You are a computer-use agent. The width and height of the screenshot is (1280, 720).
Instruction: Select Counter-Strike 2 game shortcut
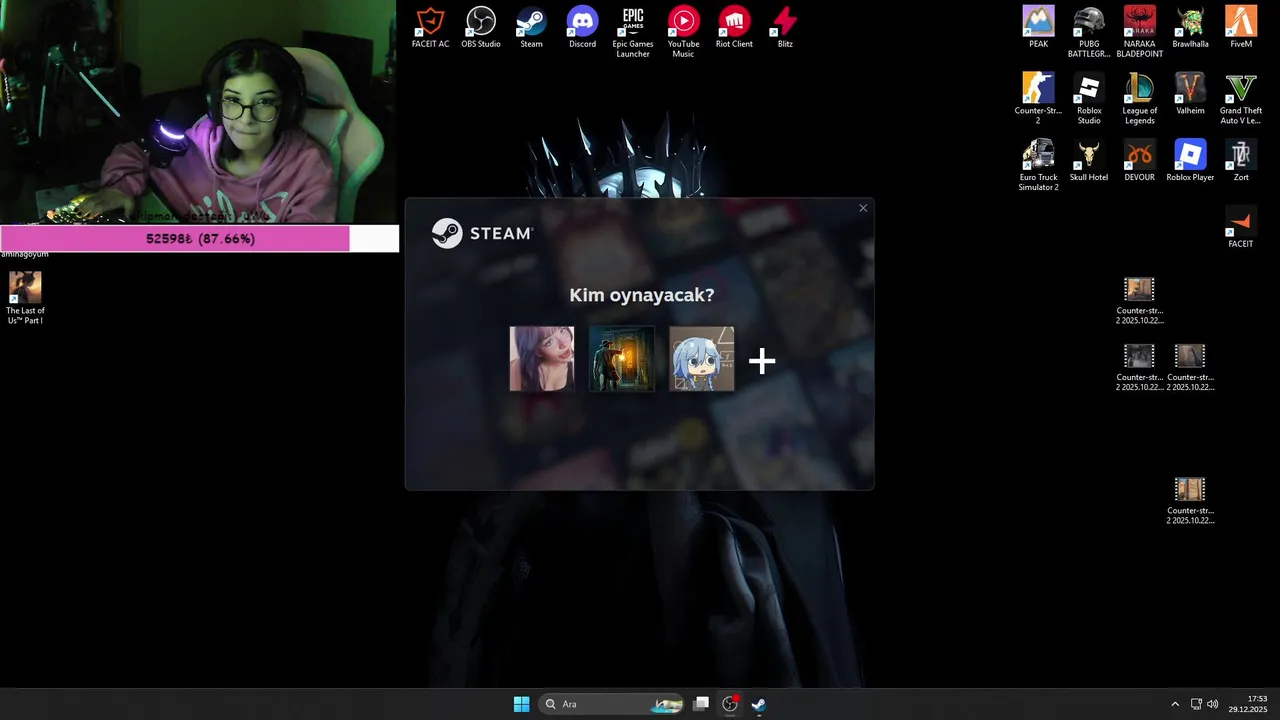[1039, 98]
